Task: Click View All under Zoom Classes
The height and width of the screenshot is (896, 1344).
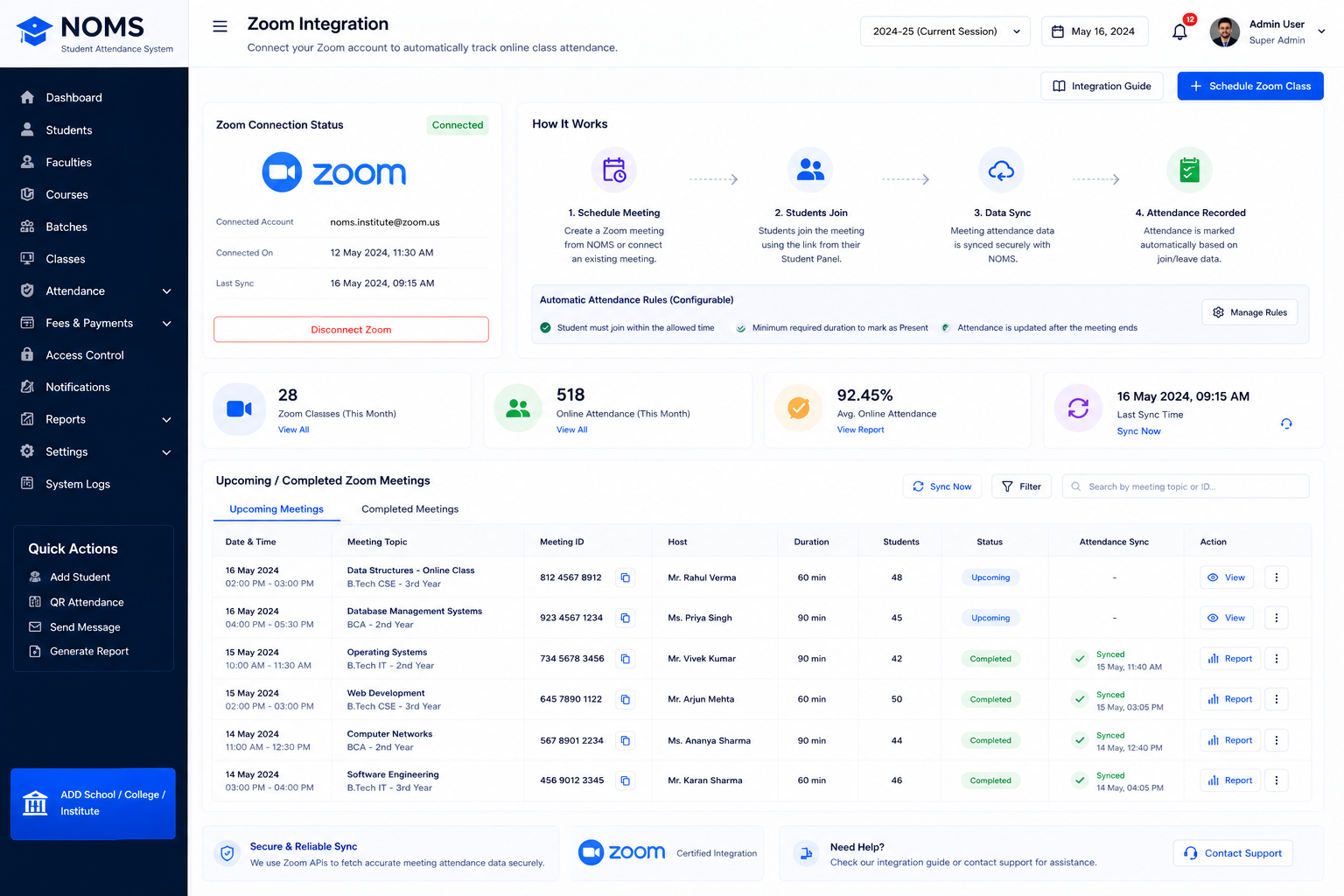Action: point(293,430)
